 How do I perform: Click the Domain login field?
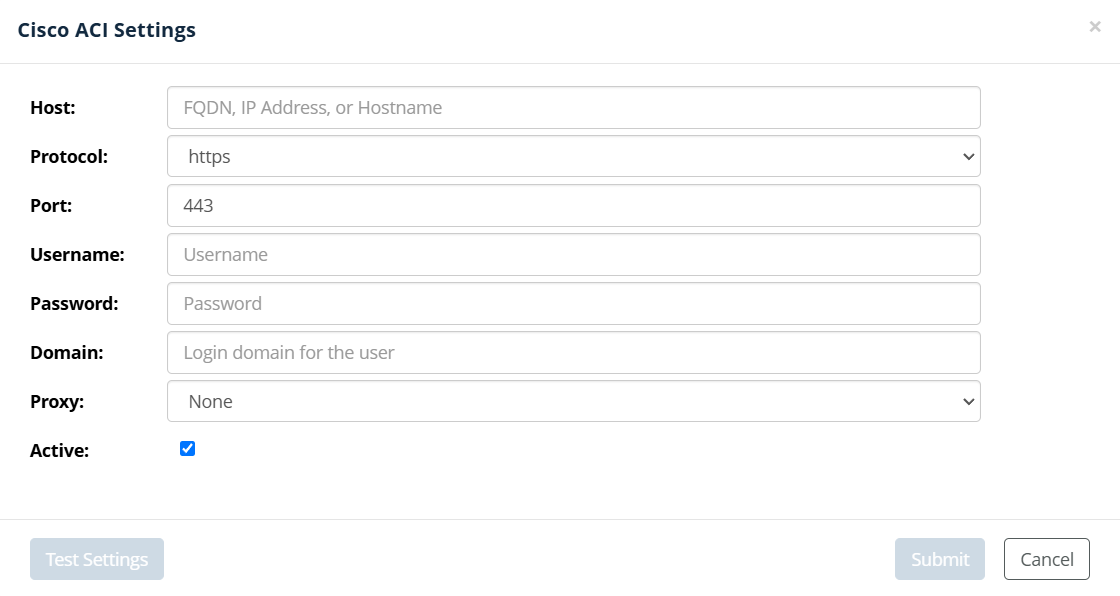pyautogui.click(x=573, y=352)
